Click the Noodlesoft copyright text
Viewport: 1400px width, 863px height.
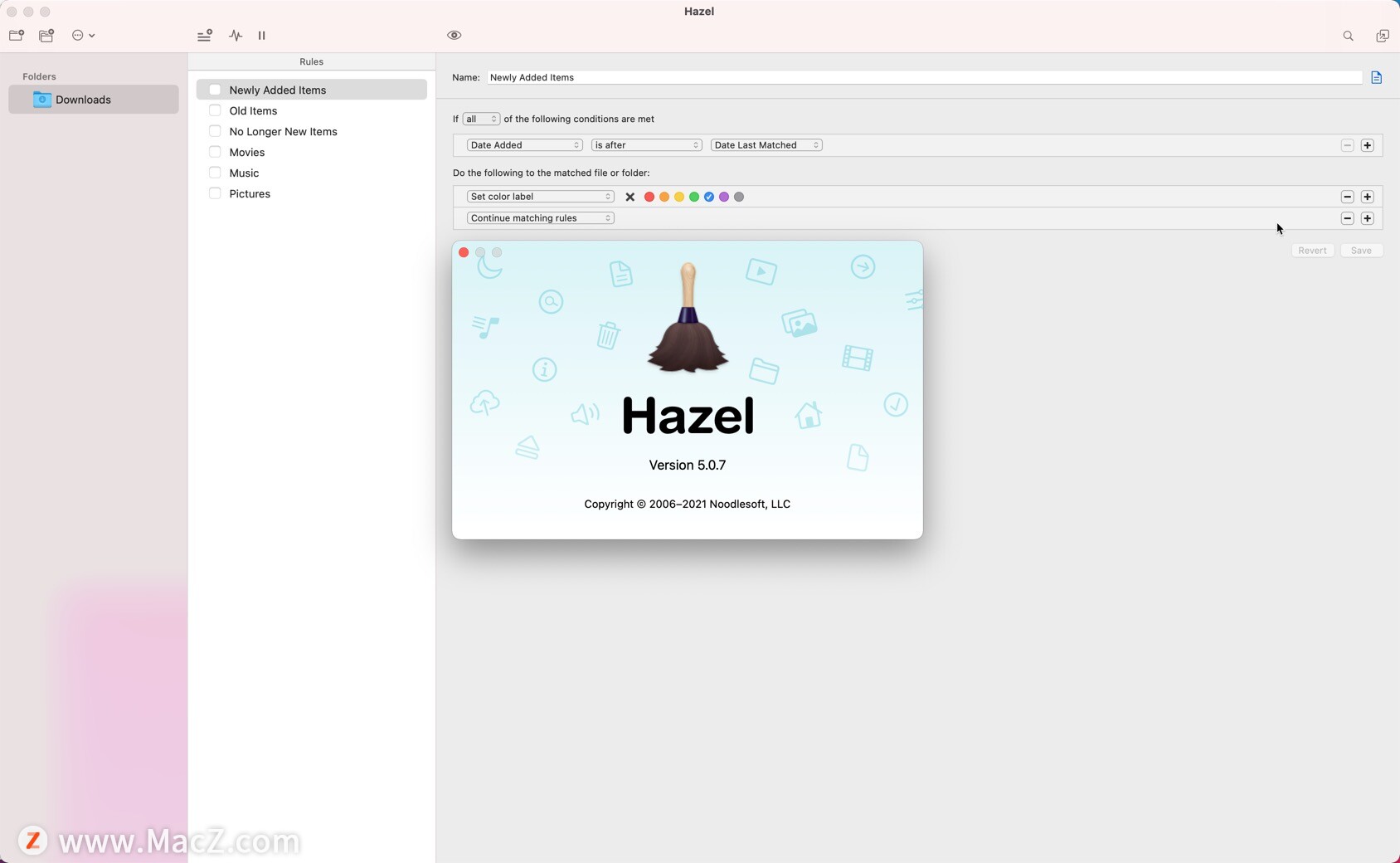(688, 505)
